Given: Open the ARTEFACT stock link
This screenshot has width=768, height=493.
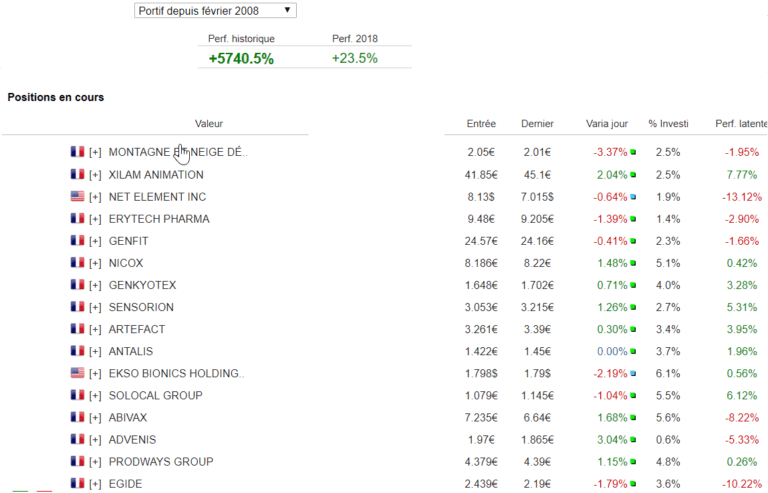Looking at the screenshot, I should tap(136, 329).
